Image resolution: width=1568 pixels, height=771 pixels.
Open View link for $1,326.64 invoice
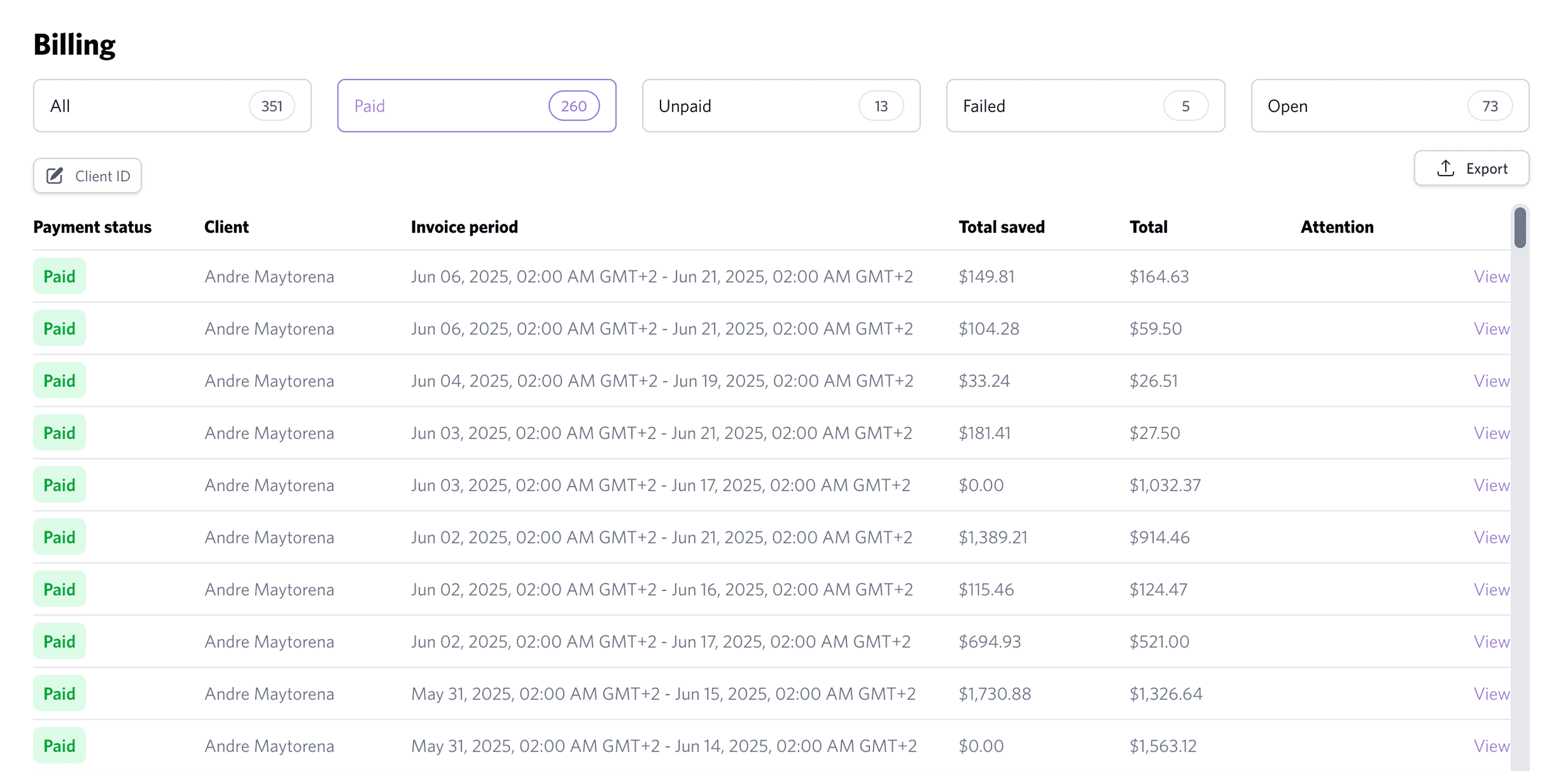(x=1491, y=694)
